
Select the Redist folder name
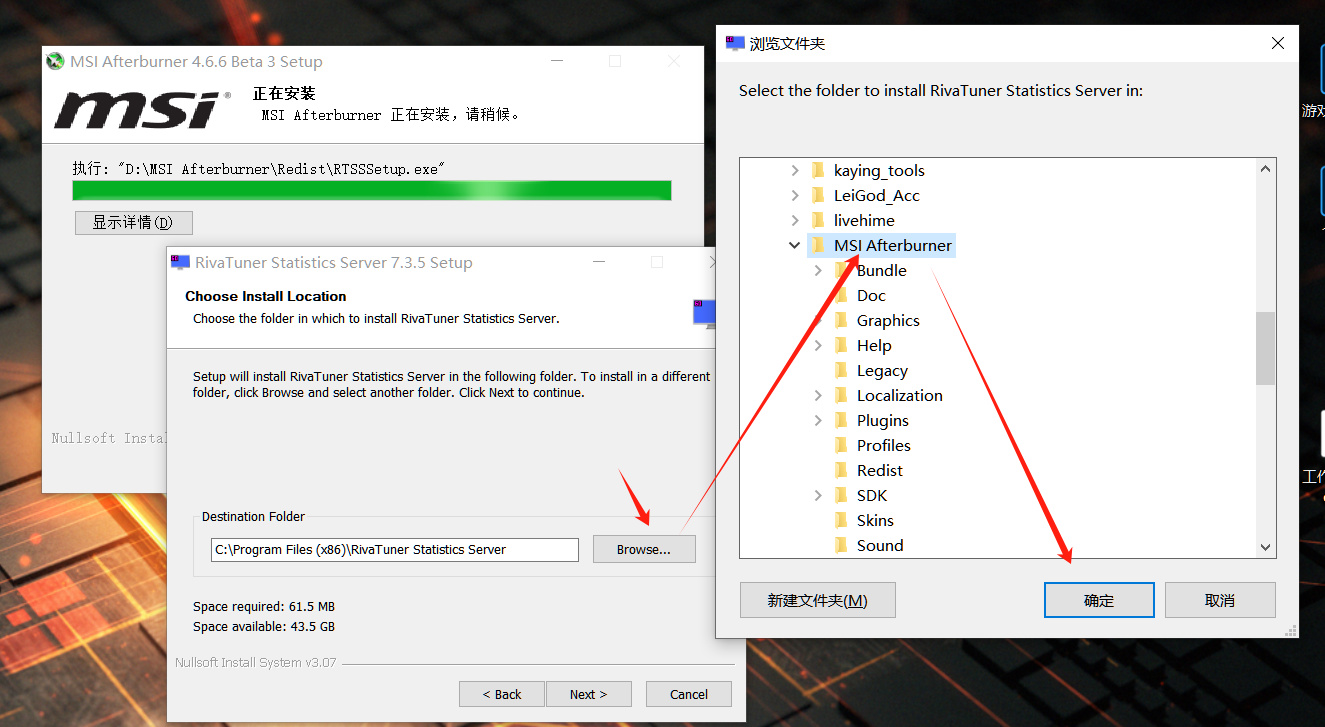(x=880, y=470)
